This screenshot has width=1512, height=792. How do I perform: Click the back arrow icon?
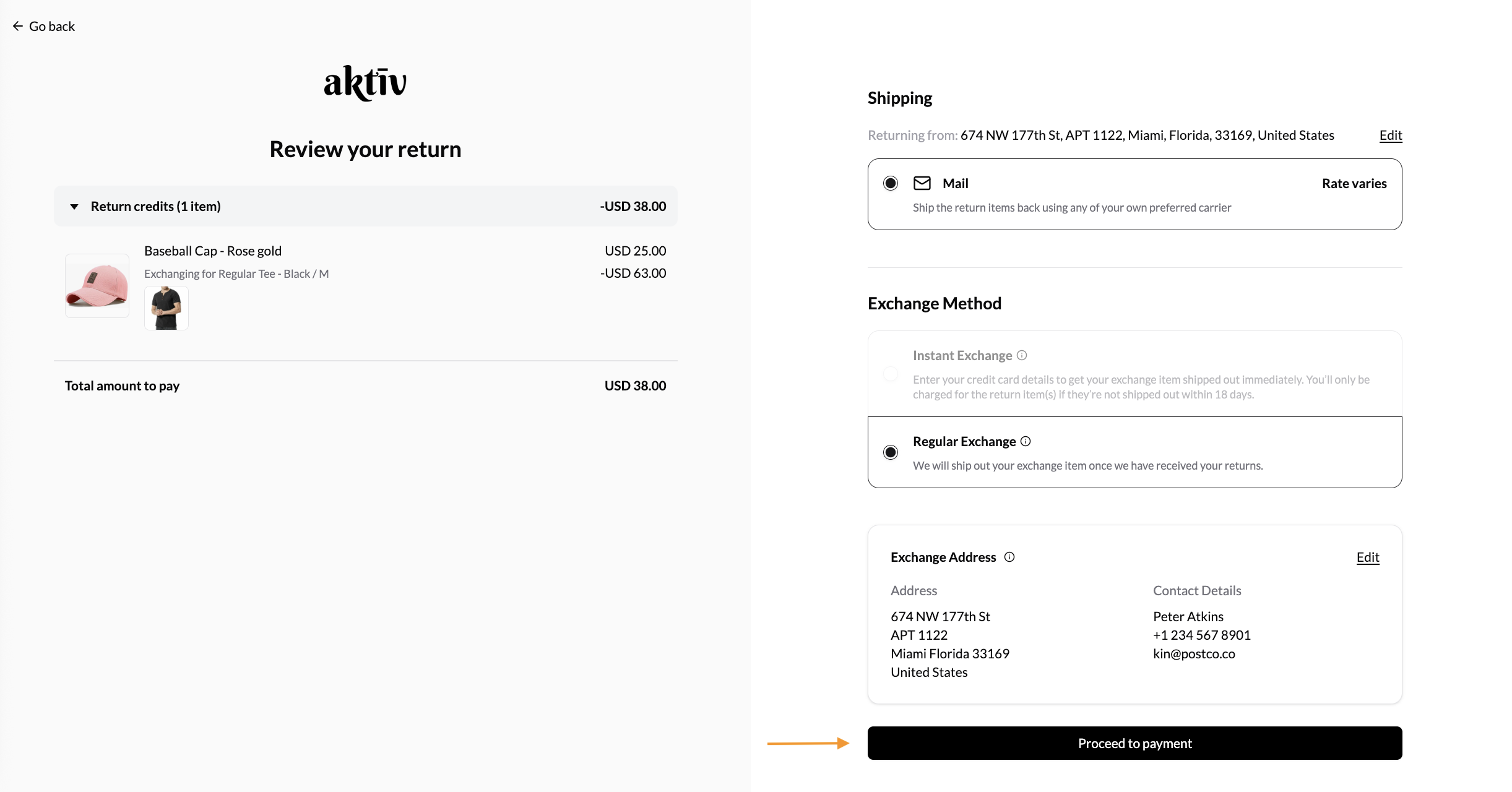(18, 26)
